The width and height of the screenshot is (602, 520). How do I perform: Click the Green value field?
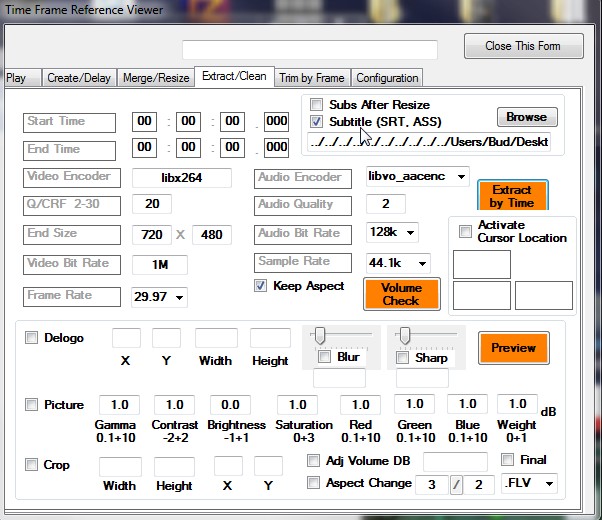(415, 404)
